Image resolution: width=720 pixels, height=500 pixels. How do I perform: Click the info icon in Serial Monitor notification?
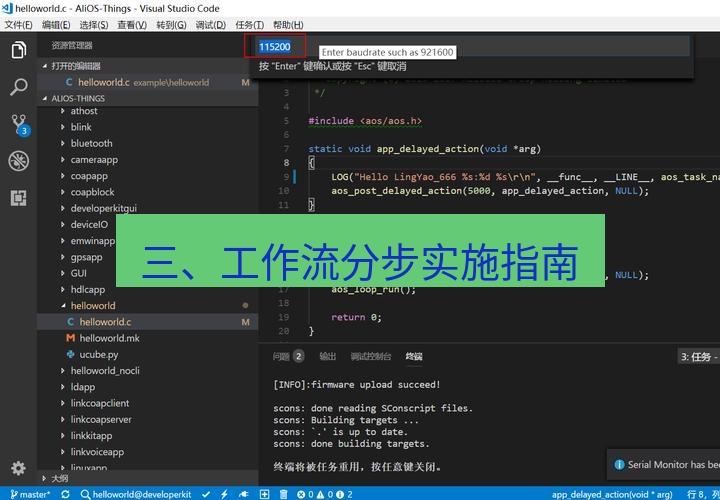click(x=619, y=465)
